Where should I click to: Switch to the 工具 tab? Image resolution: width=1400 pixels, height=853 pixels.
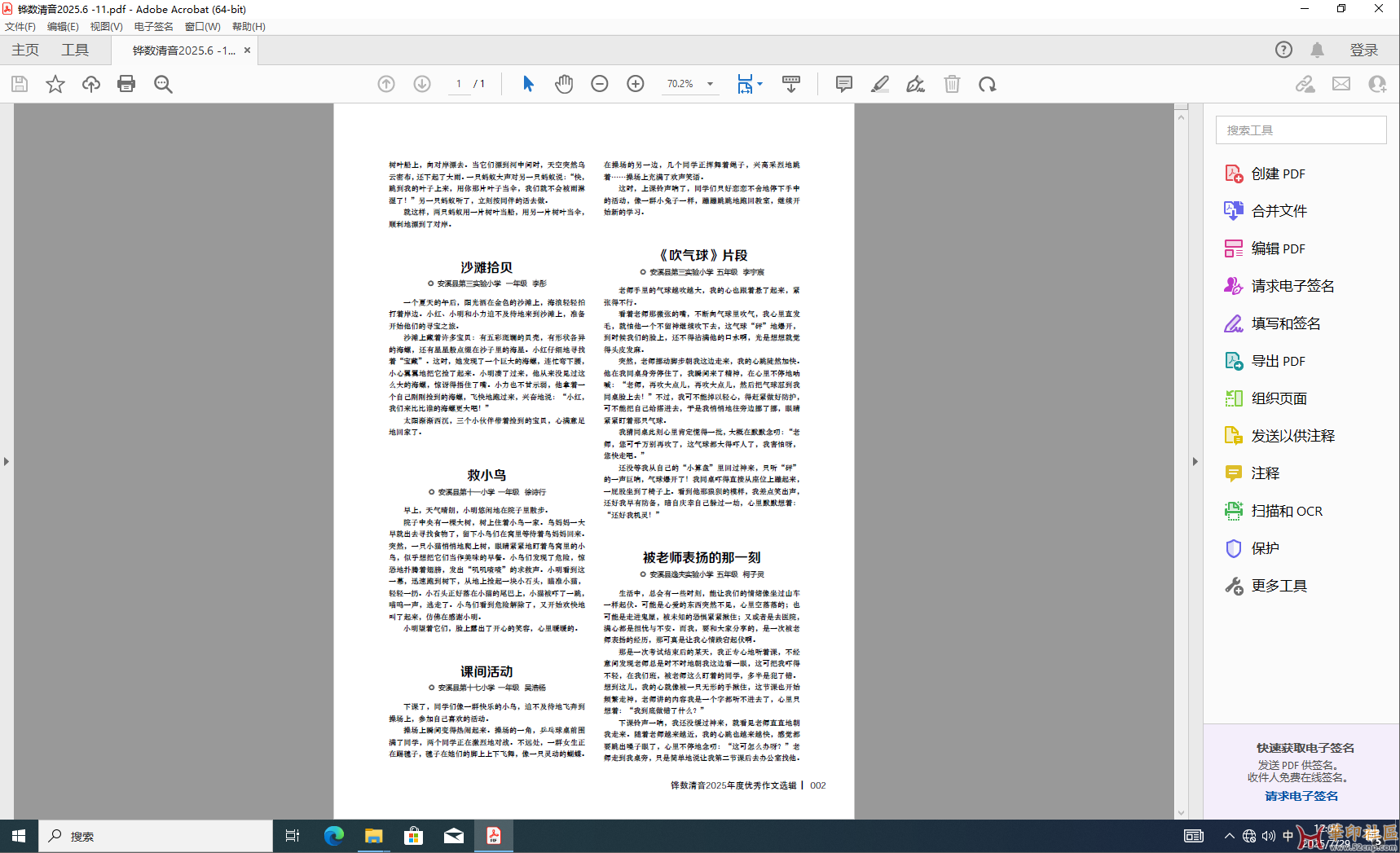[x=75, y=50]
